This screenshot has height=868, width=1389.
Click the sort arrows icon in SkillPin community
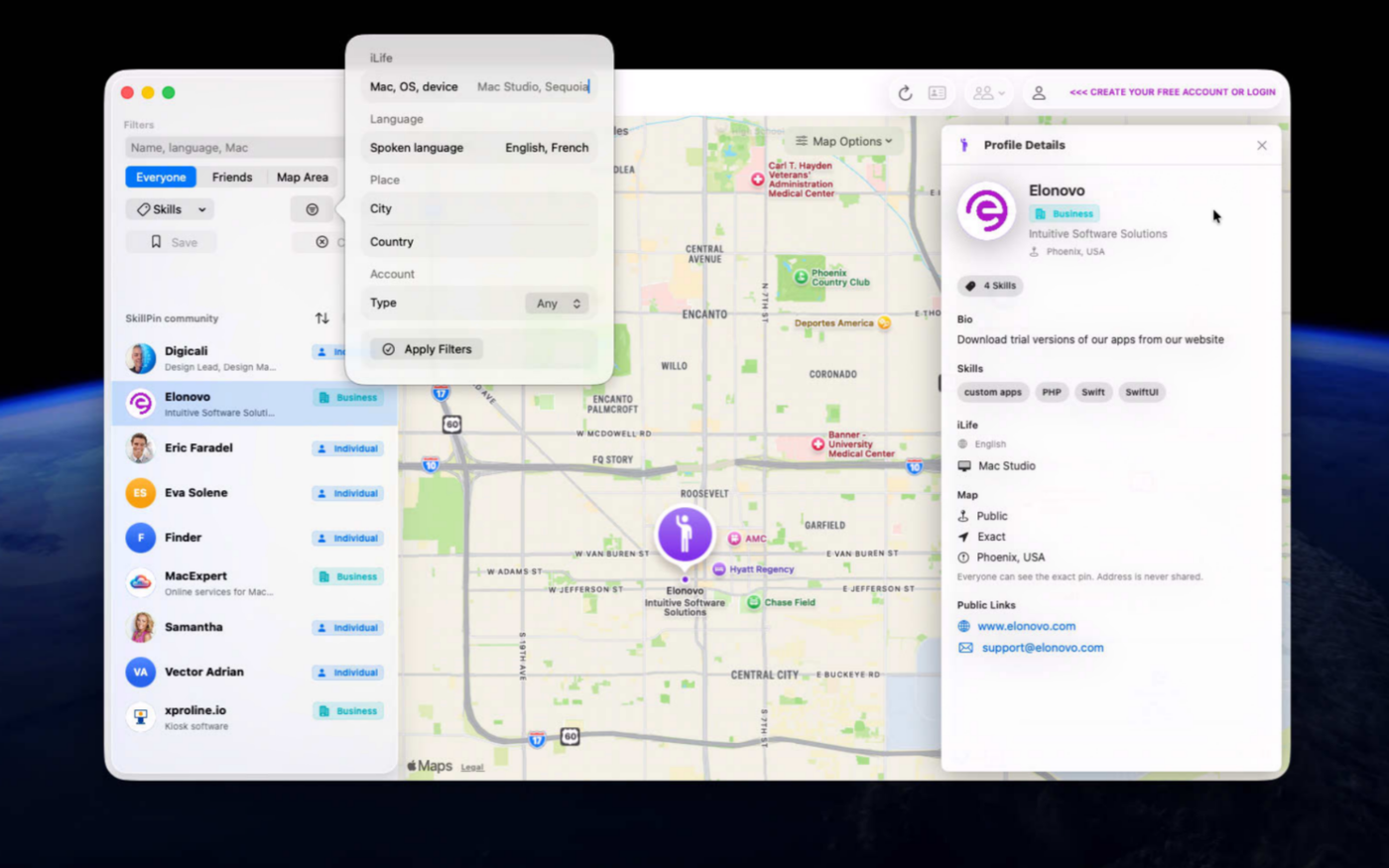point(322,318)
